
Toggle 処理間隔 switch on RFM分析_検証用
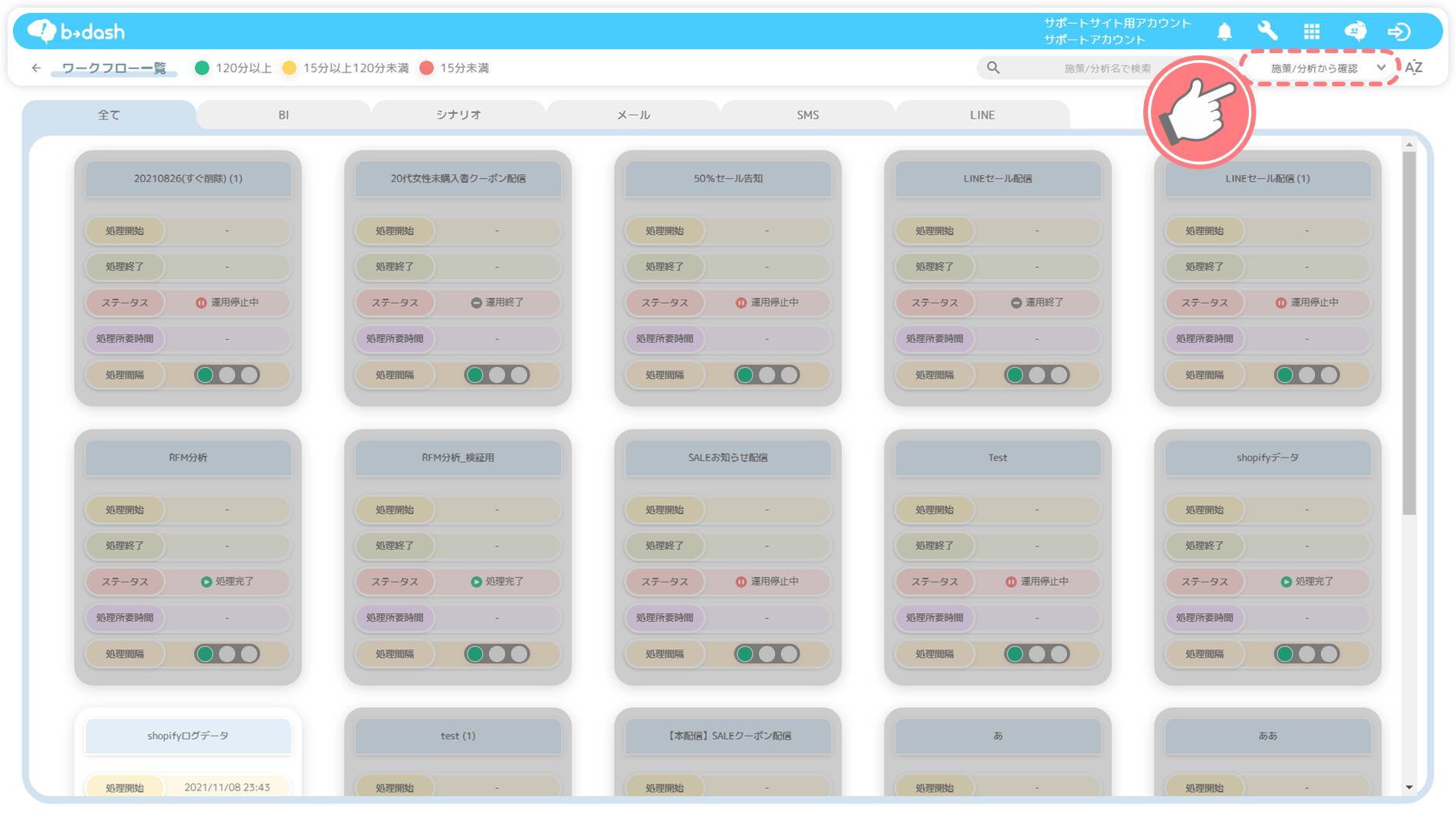click(x=497, y=654)
